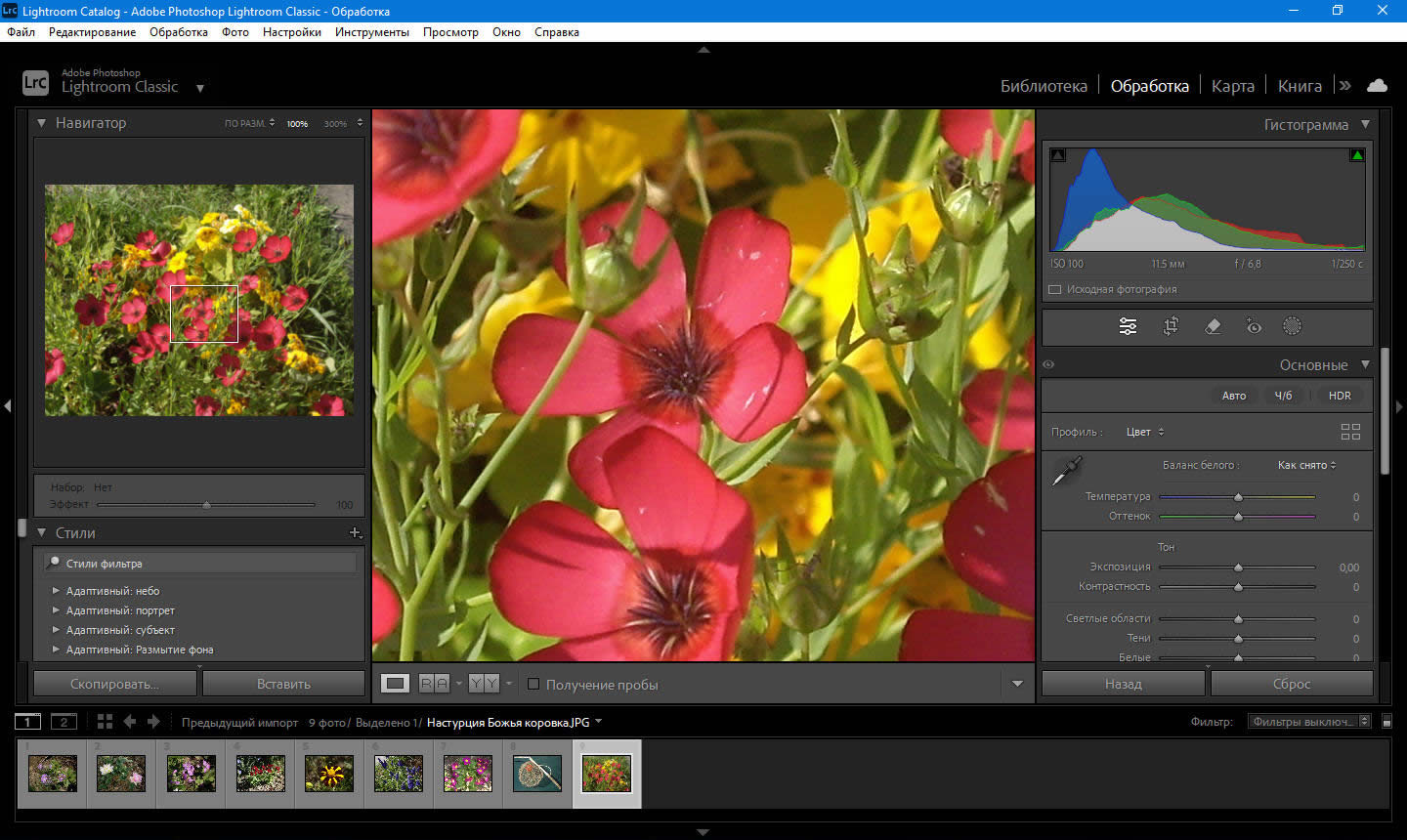Click the Экспозиция slider handle
Image resolution: width=1407 pixels, height=840 pixels.
1238,567
